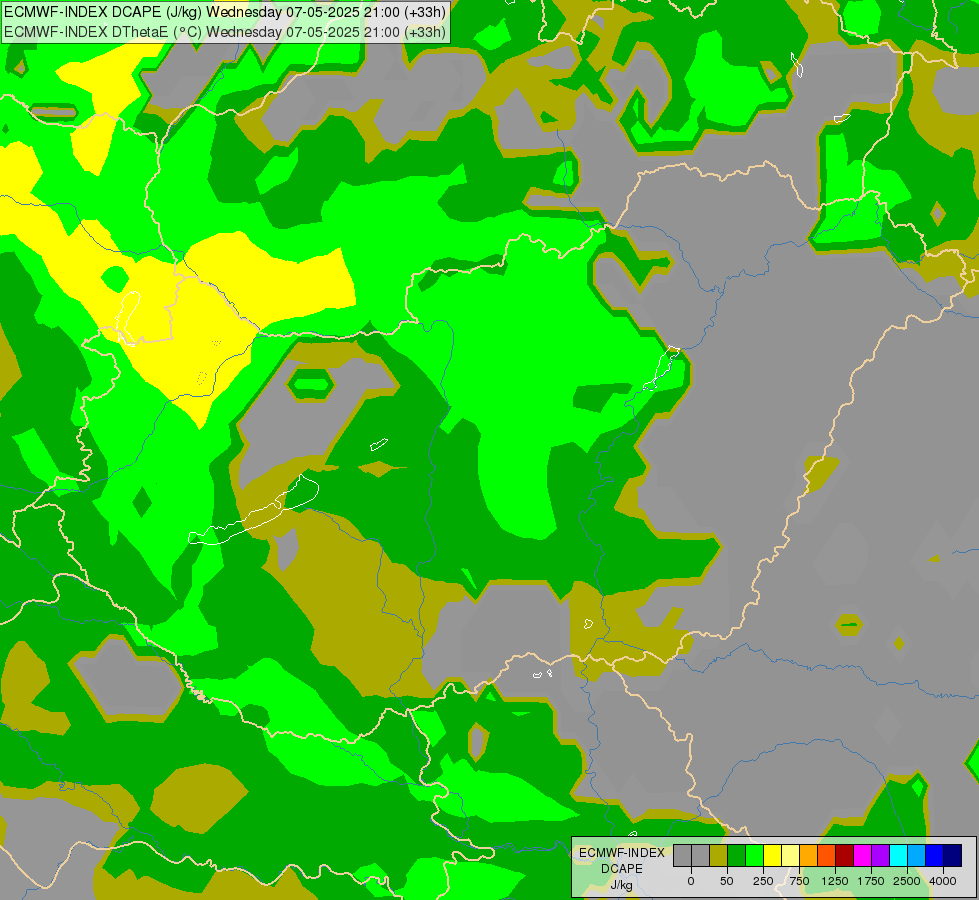Click the pure blue legend swatch
The height and width of the screenshot is (900, 979).
pos(935,856)
